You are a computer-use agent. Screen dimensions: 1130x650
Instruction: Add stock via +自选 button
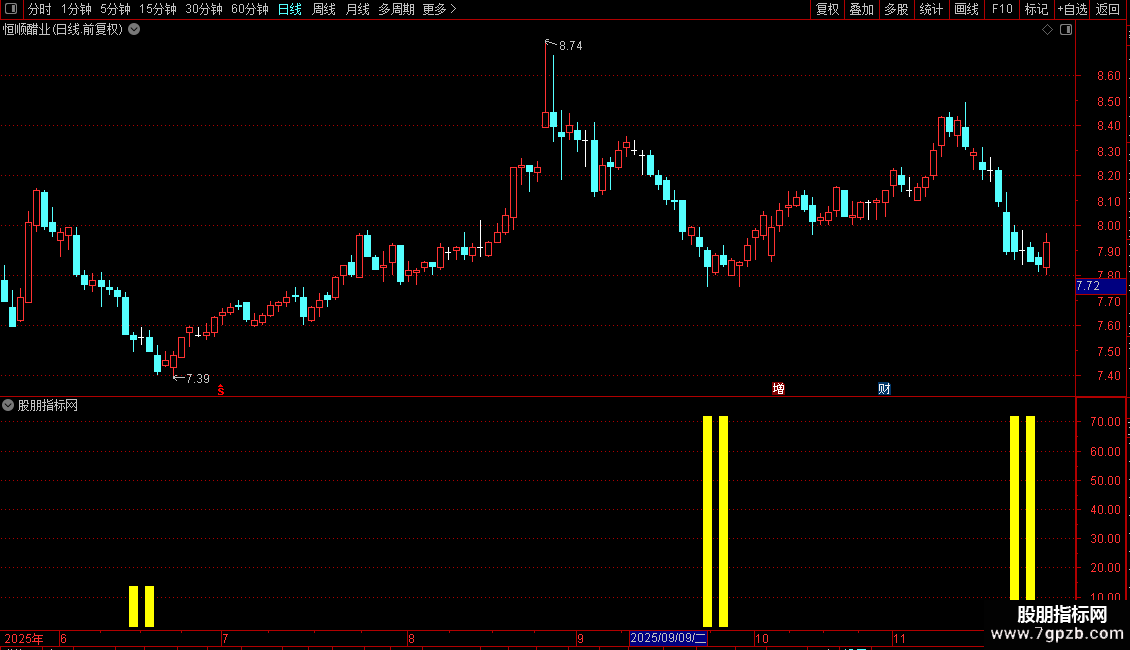click(x=1072, y=9)
